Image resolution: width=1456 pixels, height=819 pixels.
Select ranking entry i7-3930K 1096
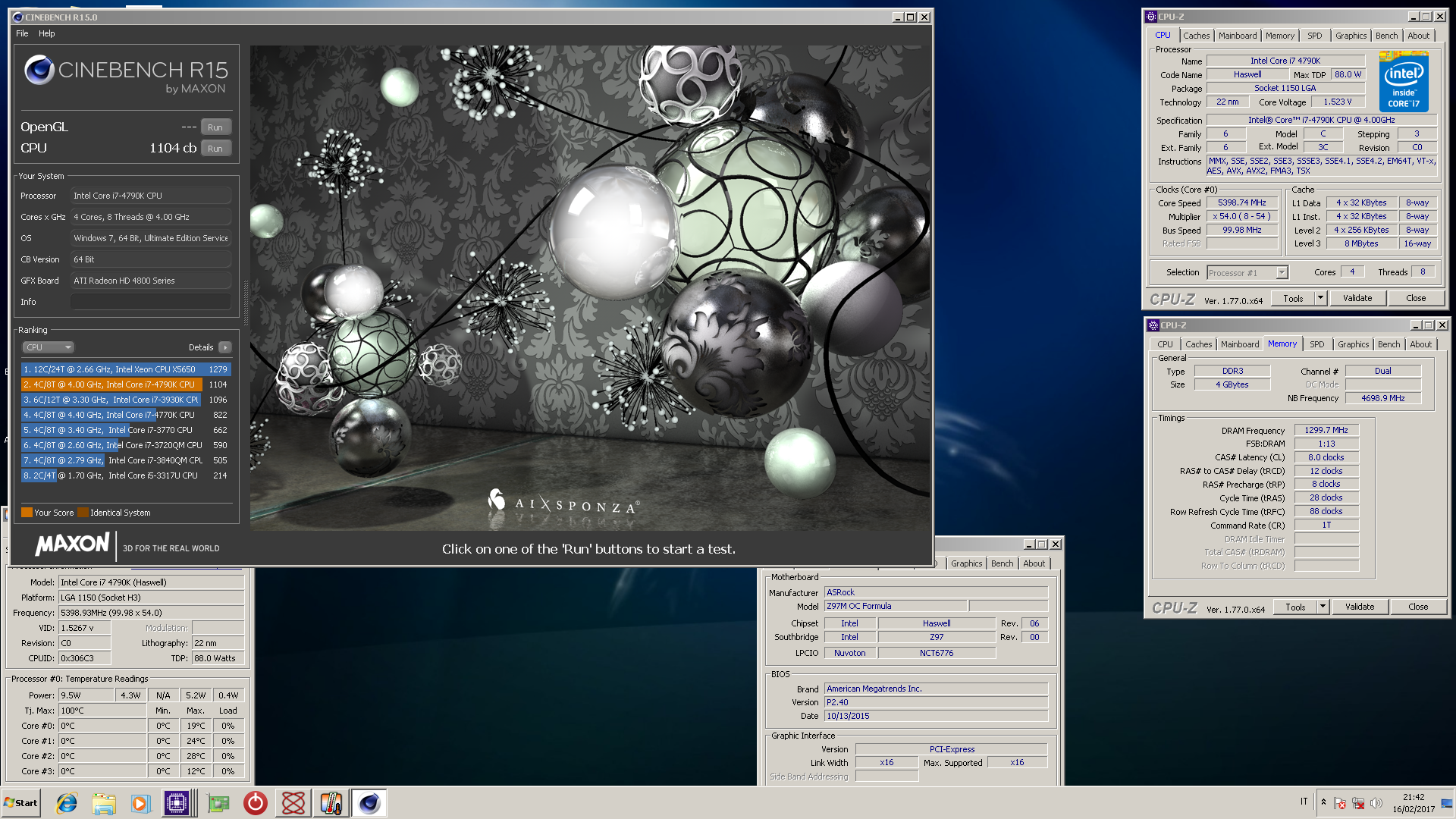click(x=126, y=400)
